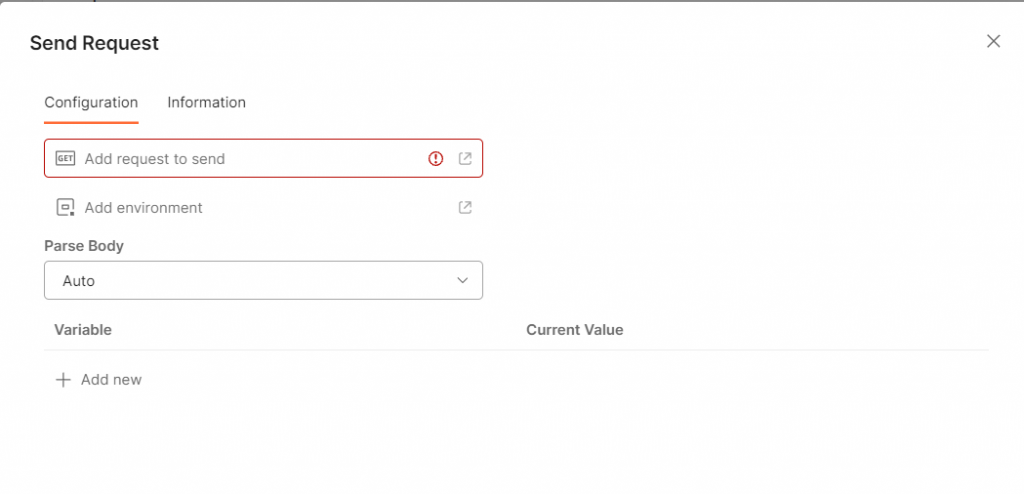Click the Send Request dialog title
The width and height of the screenshot is (1024, 494).
[95, 43]
